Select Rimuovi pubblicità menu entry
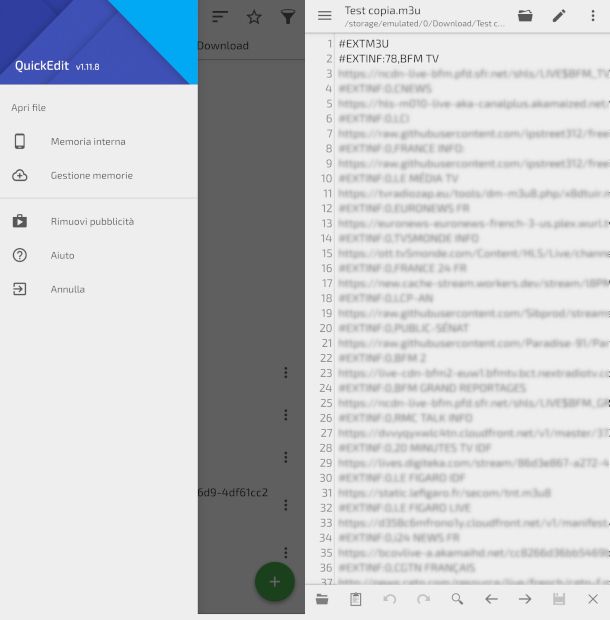 point(99,221)
